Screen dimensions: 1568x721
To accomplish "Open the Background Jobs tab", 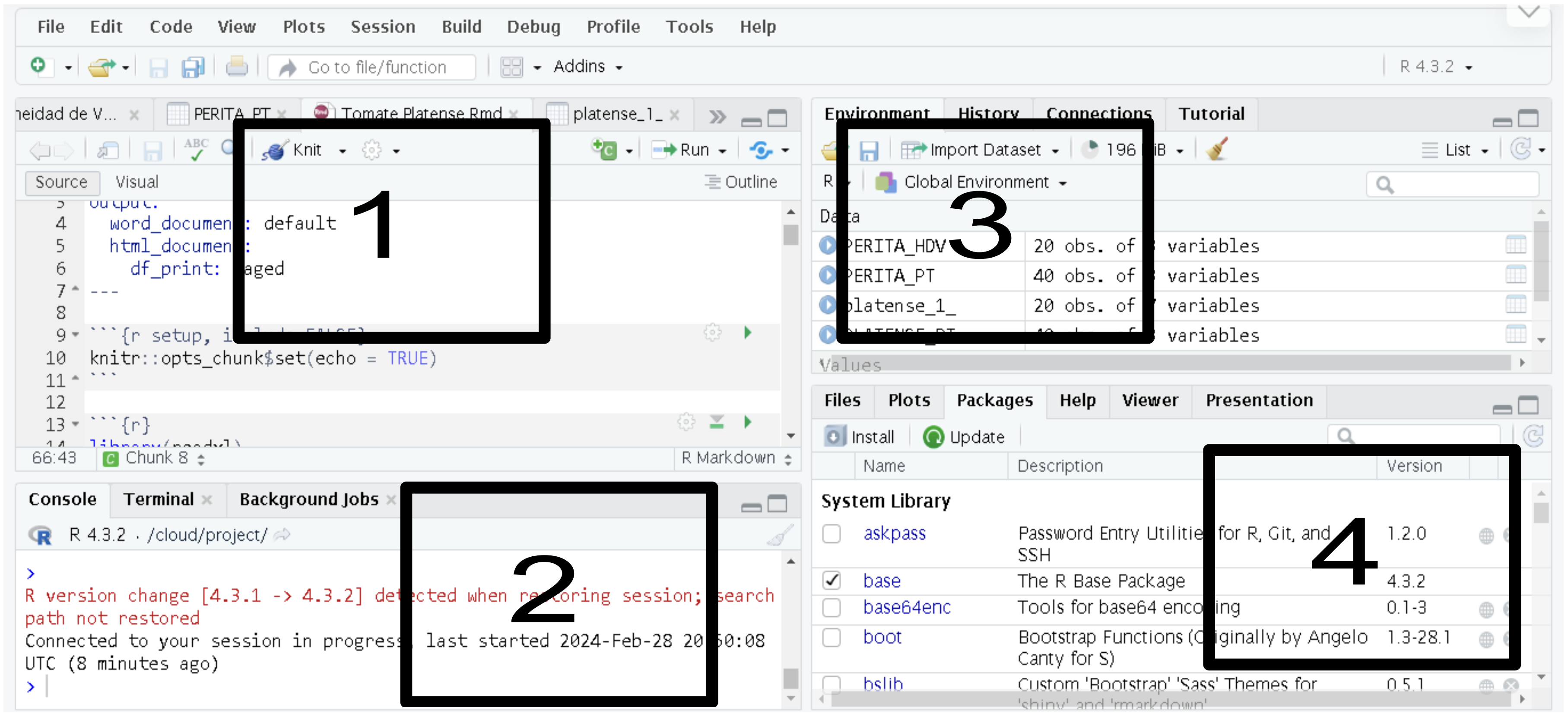I will (308, 499).
